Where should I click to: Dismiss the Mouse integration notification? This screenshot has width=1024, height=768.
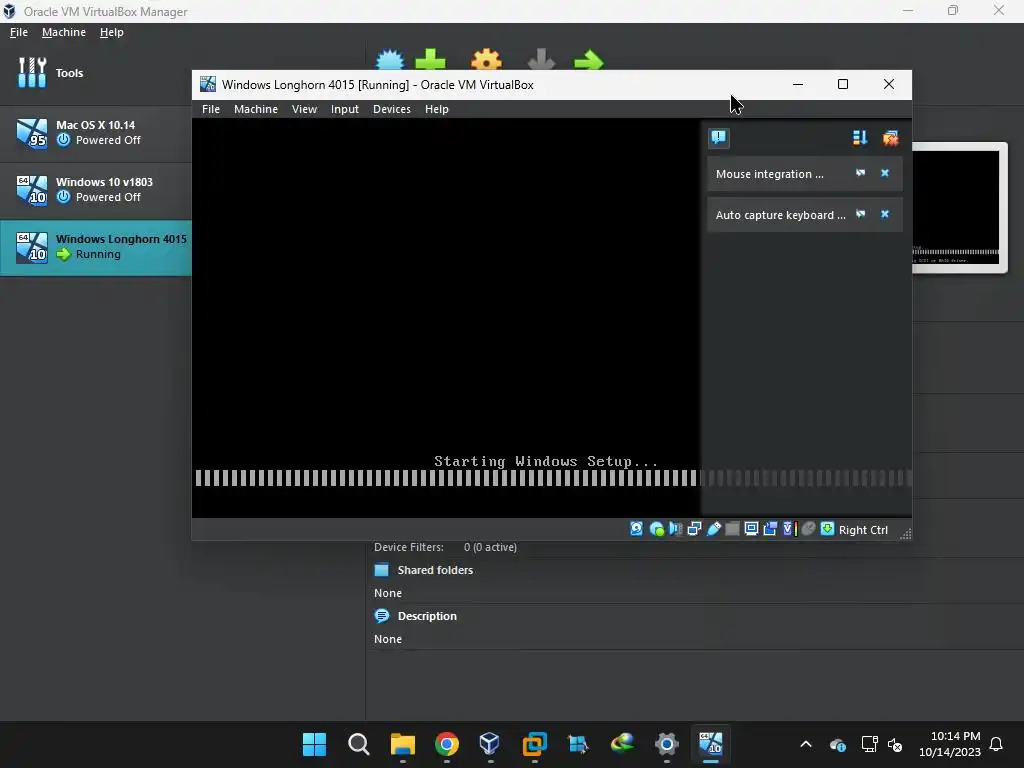[885, 173]
